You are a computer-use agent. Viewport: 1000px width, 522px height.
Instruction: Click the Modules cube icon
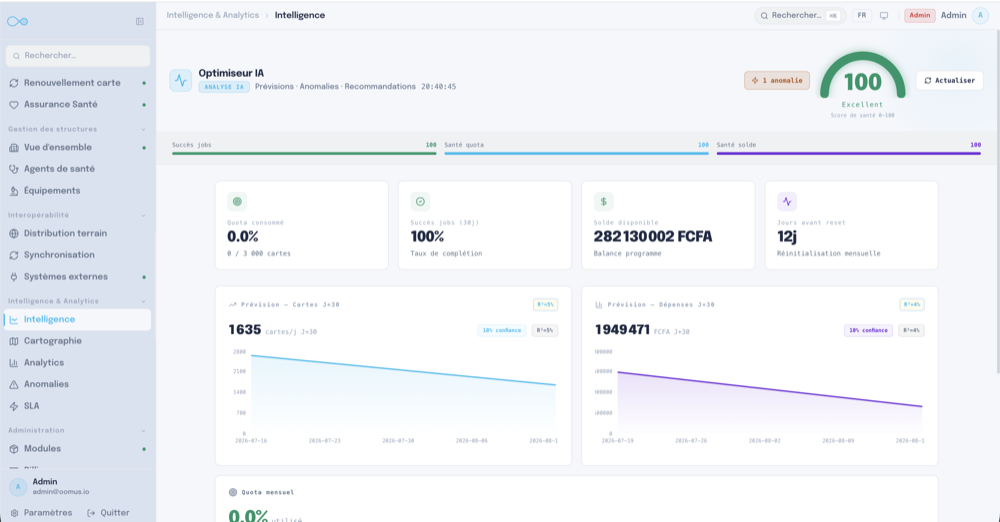pyautogui.click(x=14, y=449)
